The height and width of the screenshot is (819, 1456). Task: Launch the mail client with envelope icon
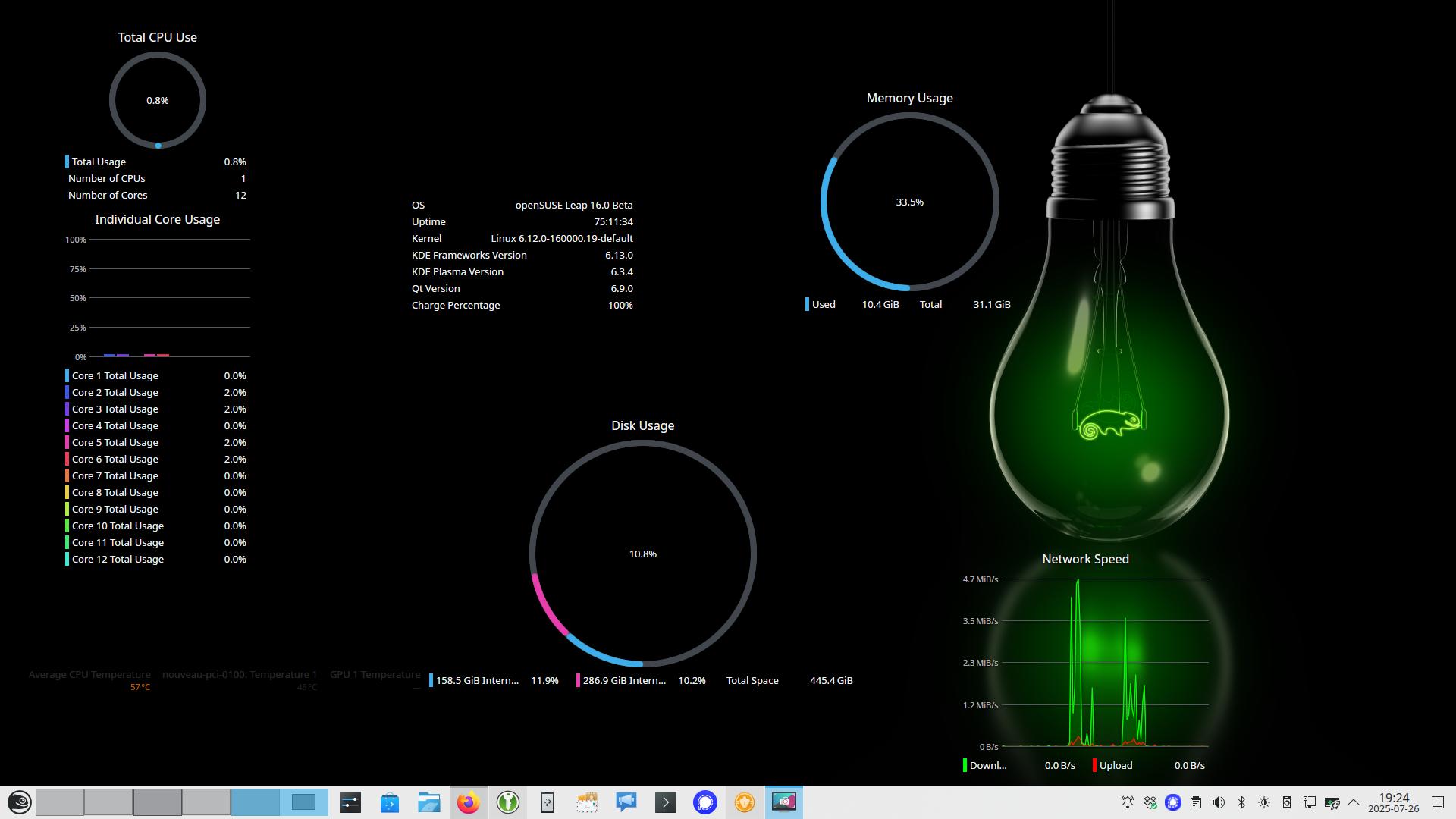click(587, 802)
